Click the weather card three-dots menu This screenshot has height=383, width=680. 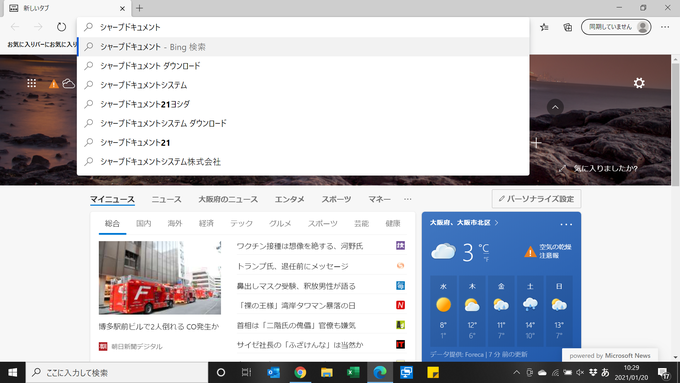coord(566,224)
